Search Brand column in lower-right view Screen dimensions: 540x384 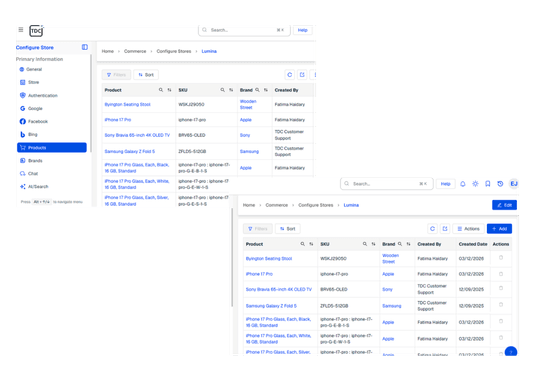400,244
